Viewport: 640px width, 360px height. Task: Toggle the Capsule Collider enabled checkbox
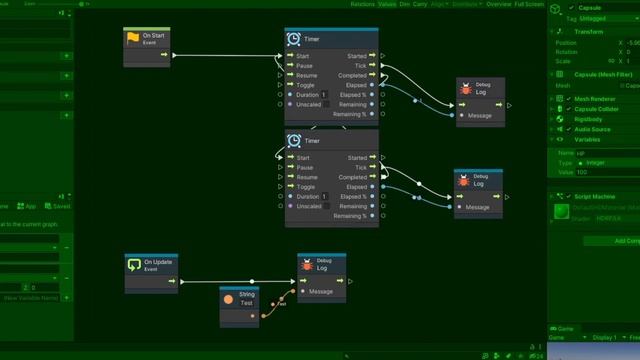[x=569, y=109]
